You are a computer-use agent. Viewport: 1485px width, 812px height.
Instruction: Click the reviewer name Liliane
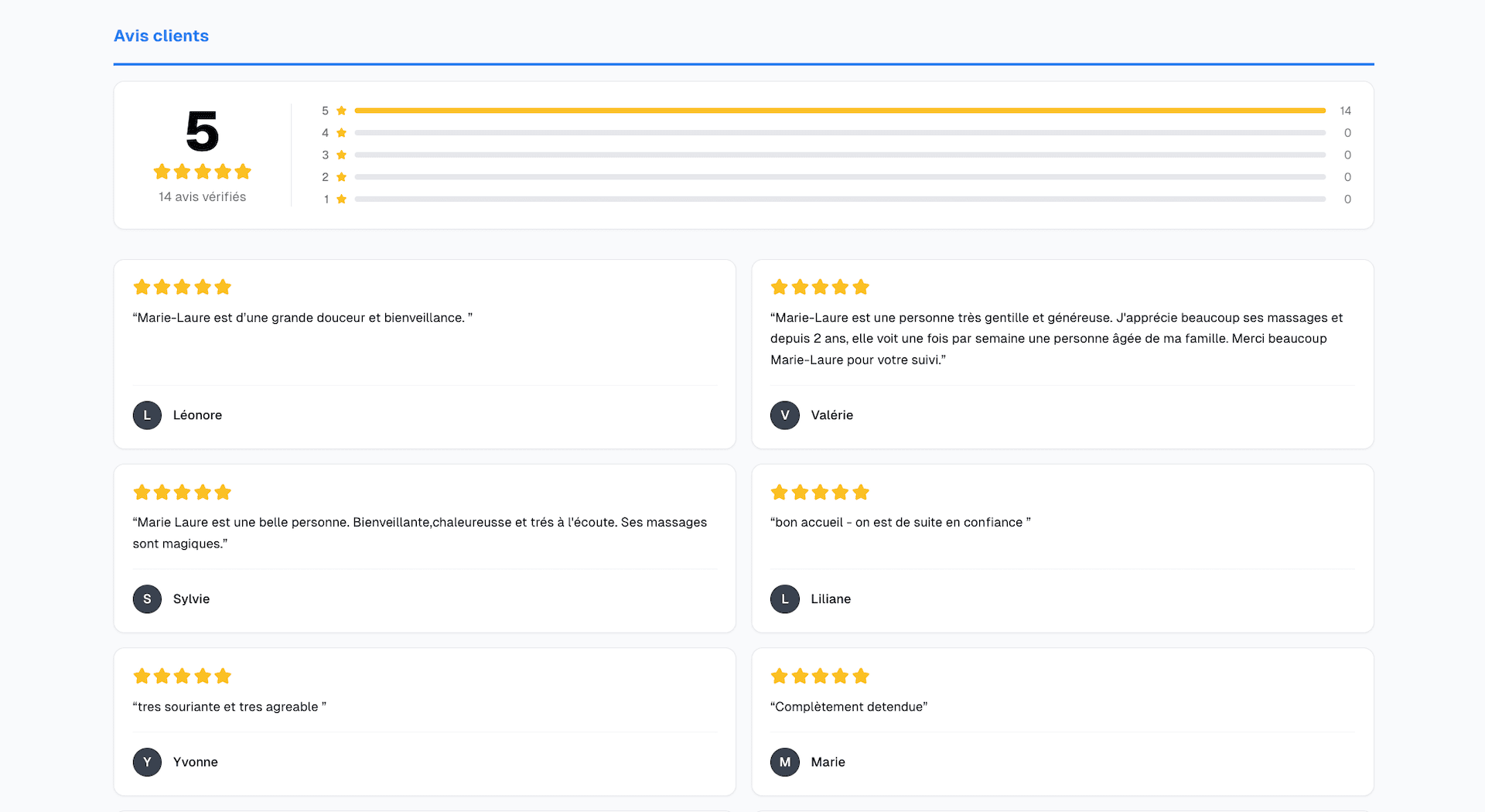(831, 599)
